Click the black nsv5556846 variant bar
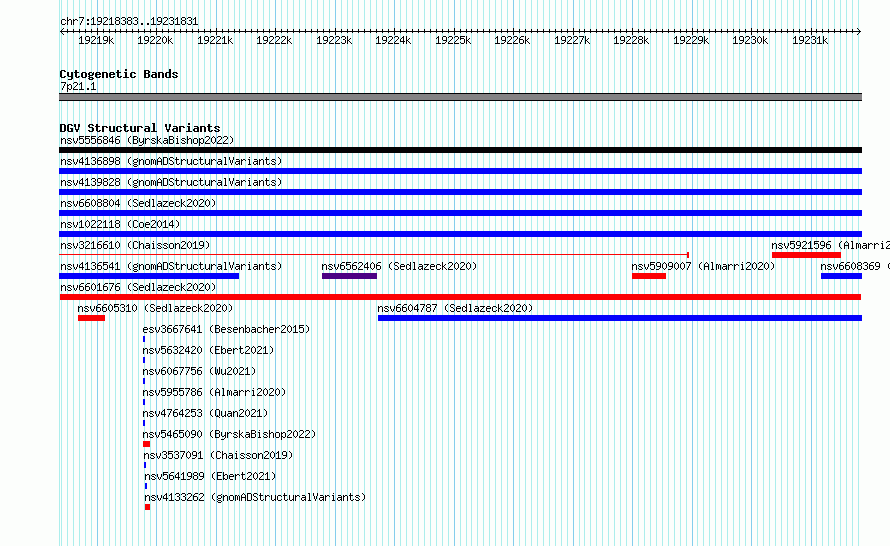Image resolution: width=890 pixels, height=546 pixels. (x=460, y=150)
